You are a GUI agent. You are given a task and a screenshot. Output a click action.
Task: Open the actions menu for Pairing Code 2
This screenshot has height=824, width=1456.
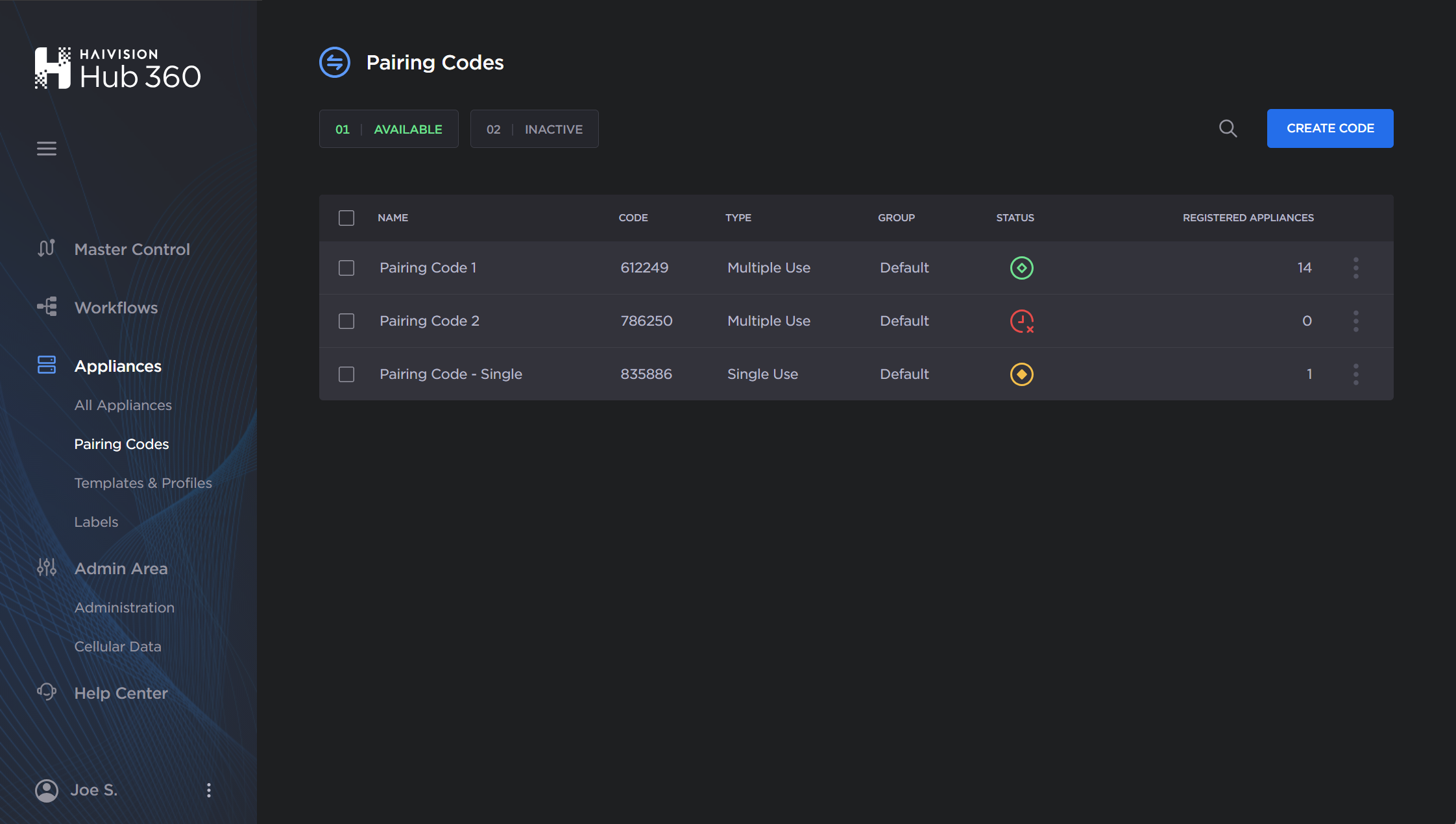tap(1355, 321)
